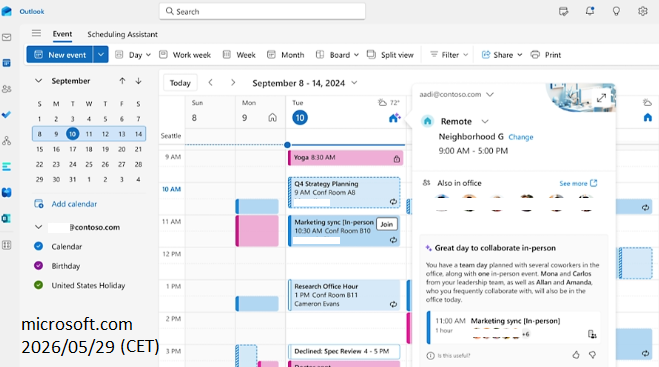Switch to Work week view
659x367 pixels.
point(185,55)
